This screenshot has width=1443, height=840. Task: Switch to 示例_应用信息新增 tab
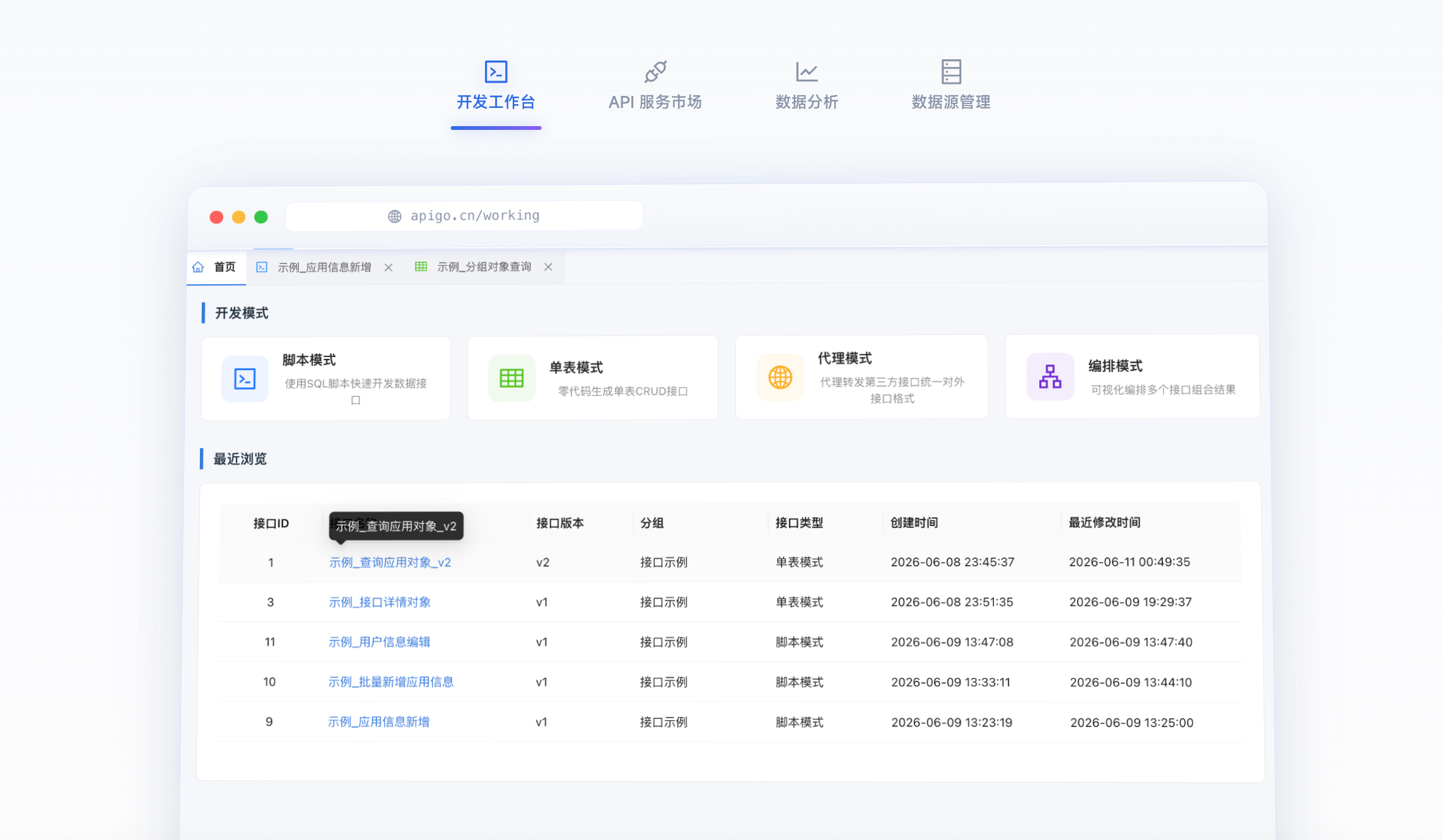(325, 267)
